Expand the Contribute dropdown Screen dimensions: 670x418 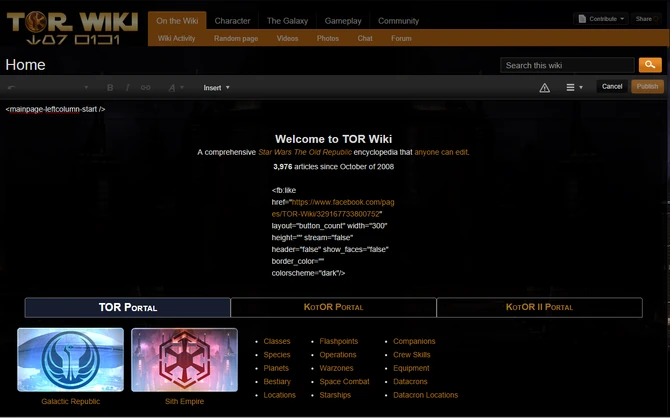point(600,19)
